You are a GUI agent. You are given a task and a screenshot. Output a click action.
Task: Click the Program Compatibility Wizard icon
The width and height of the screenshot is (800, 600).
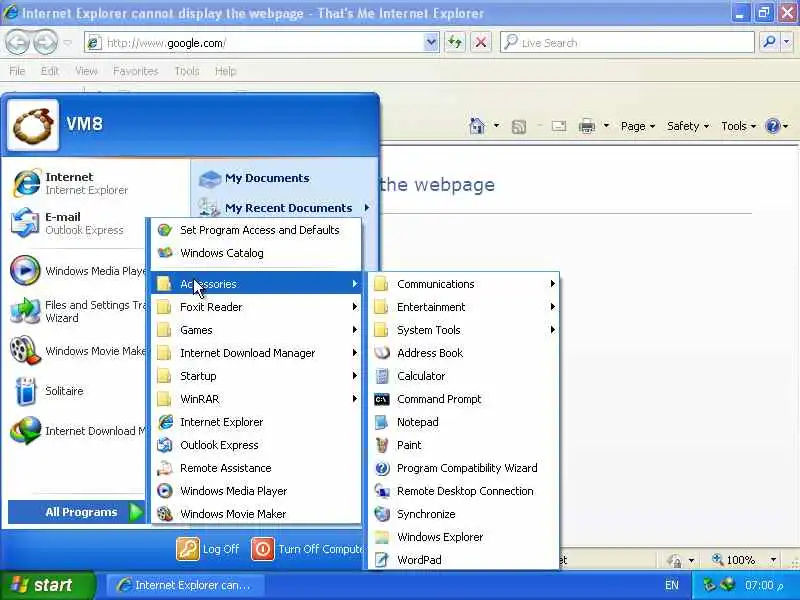382,468
